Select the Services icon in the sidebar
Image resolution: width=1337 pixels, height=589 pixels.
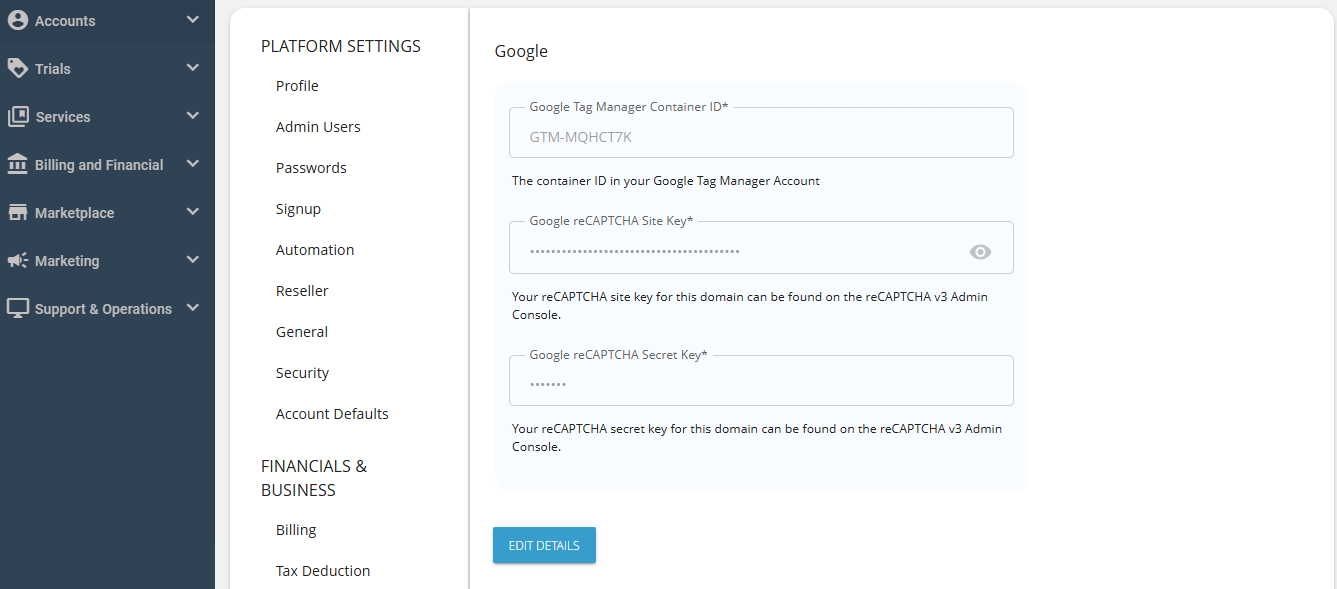pos(17,116)
